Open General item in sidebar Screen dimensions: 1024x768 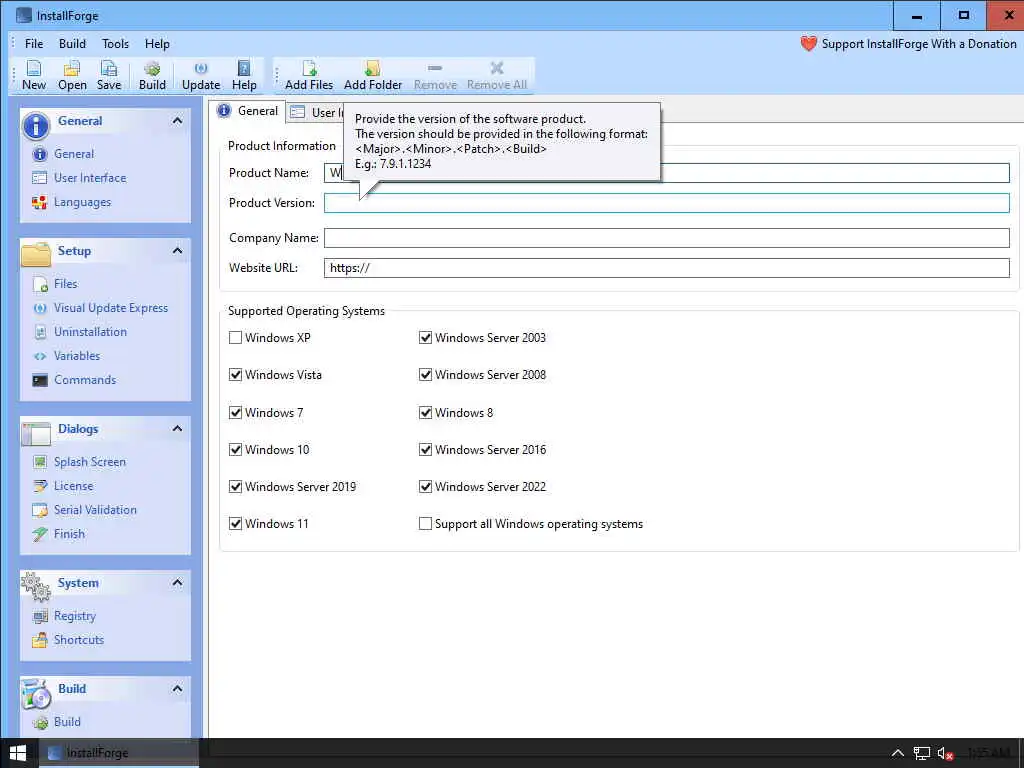click(74, 153)
